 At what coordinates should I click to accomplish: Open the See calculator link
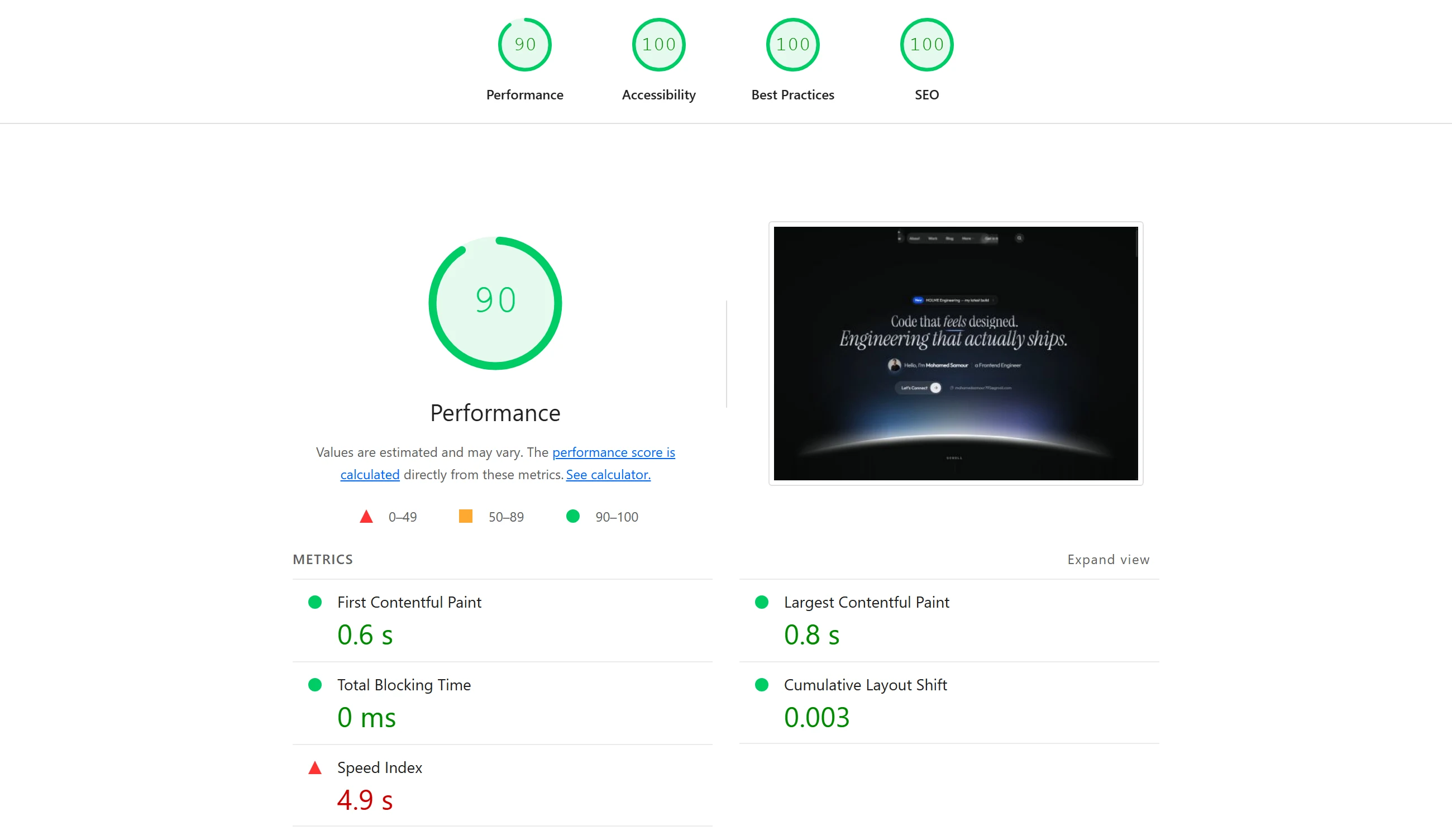[608, 475]
